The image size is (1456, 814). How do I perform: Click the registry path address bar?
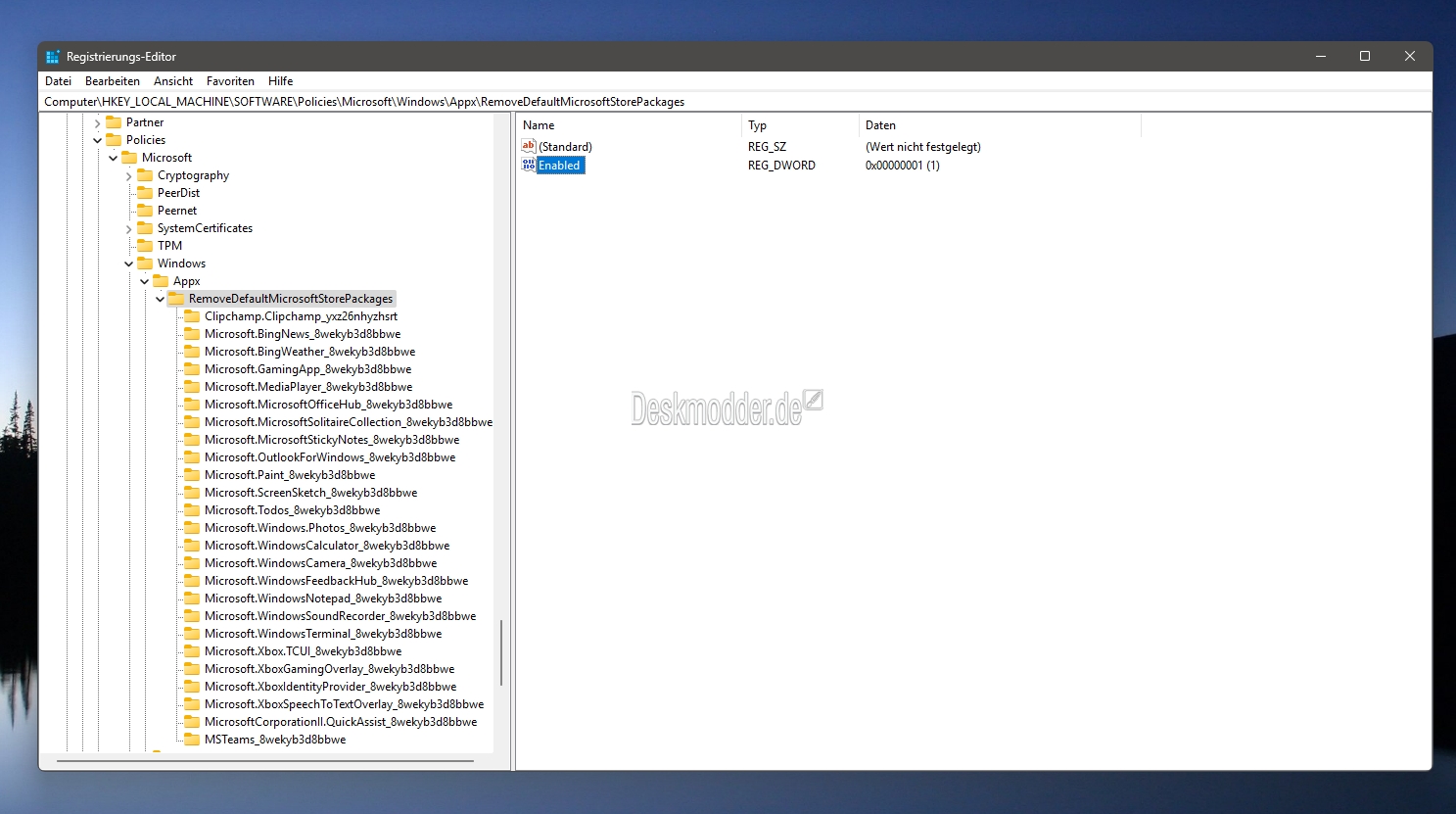click(x=734, y=102)
